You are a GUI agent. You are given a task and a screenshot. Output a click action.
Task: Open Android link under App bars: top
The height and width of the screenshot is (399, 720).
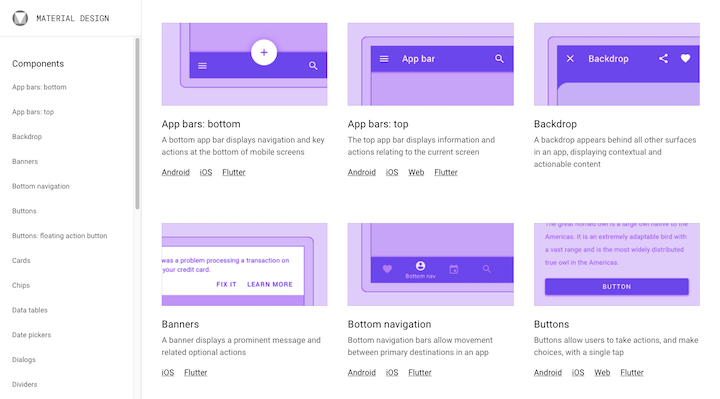361,172
